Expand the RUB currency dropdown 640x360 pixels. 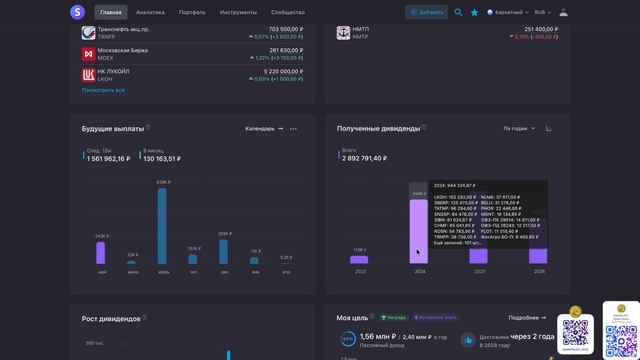[x=542, y=12]
